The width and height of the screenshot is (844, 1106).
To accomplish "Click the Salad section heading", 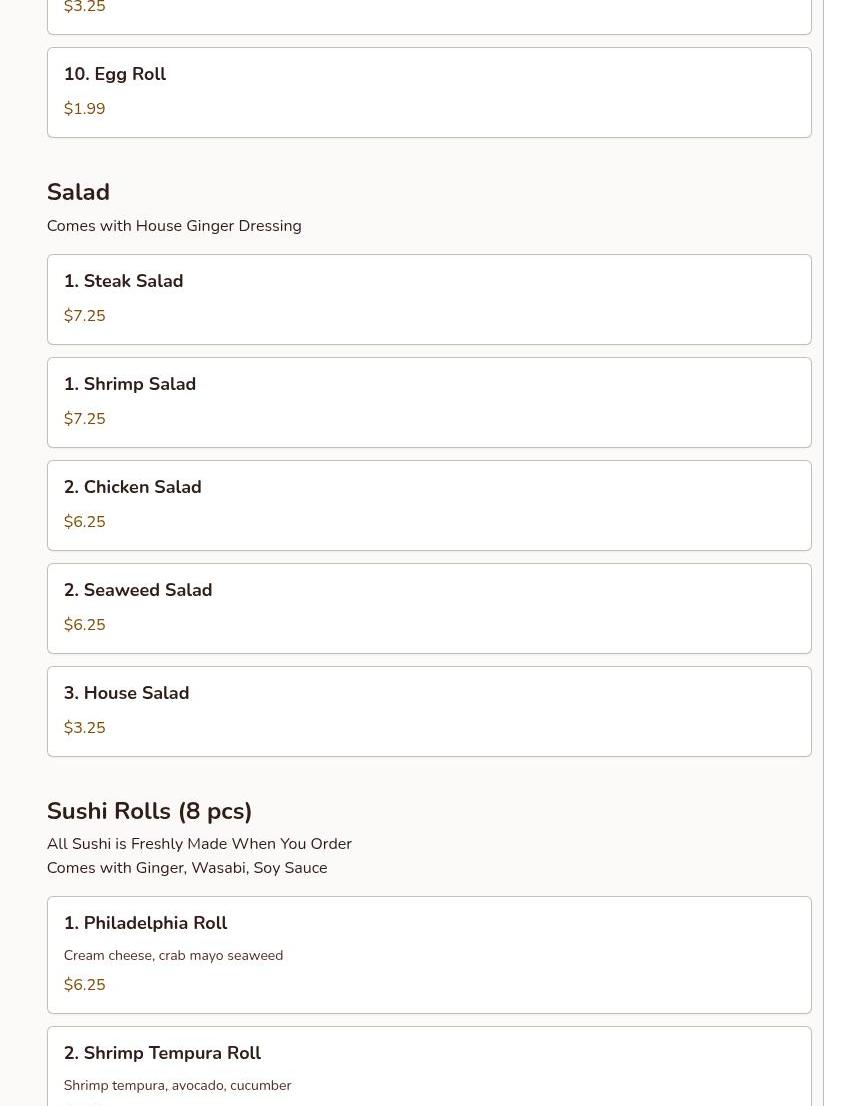I will click(x=78, y=192).
